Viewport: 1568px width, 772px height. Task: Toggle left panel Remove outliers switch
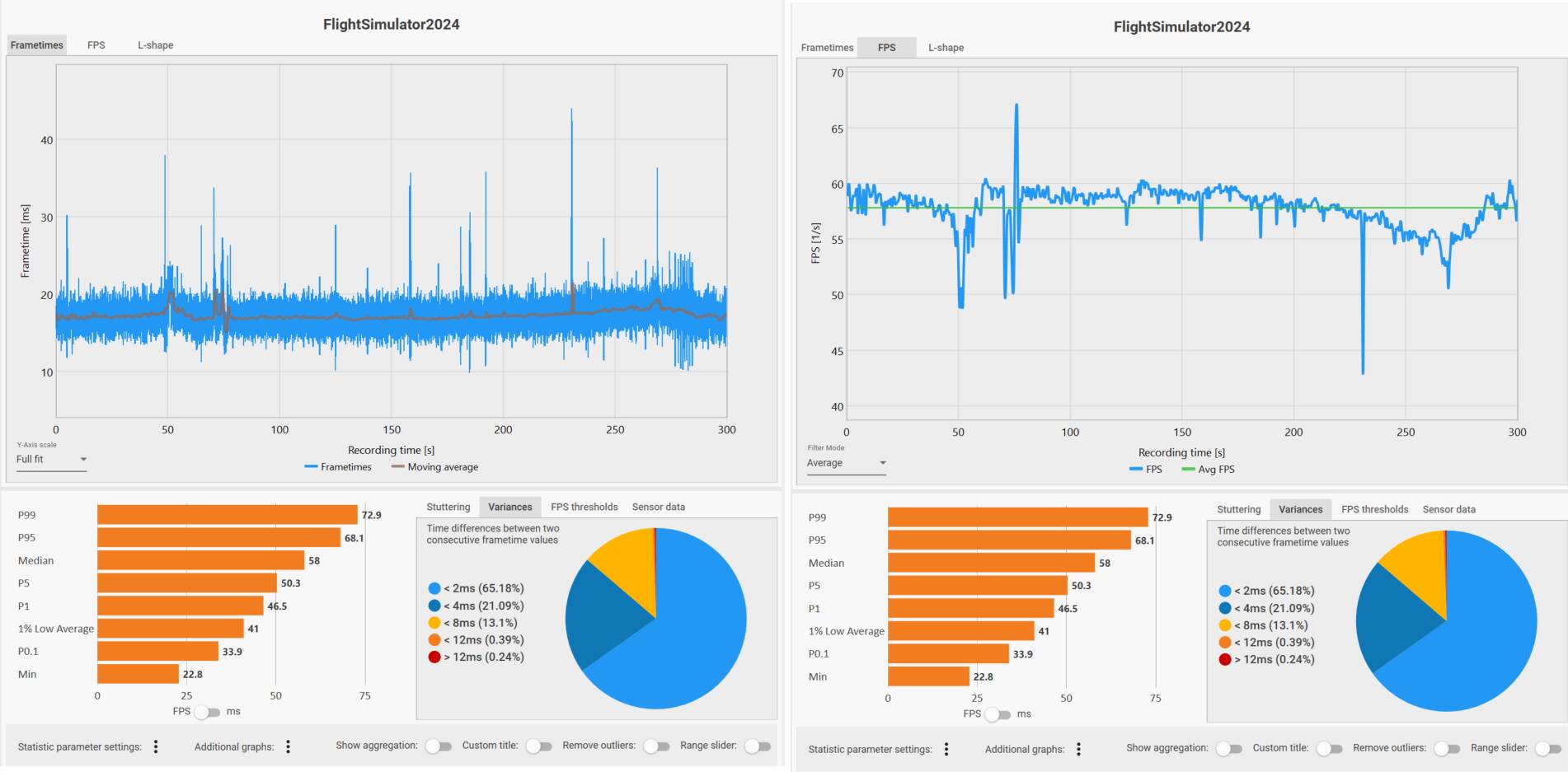point(656,746)
